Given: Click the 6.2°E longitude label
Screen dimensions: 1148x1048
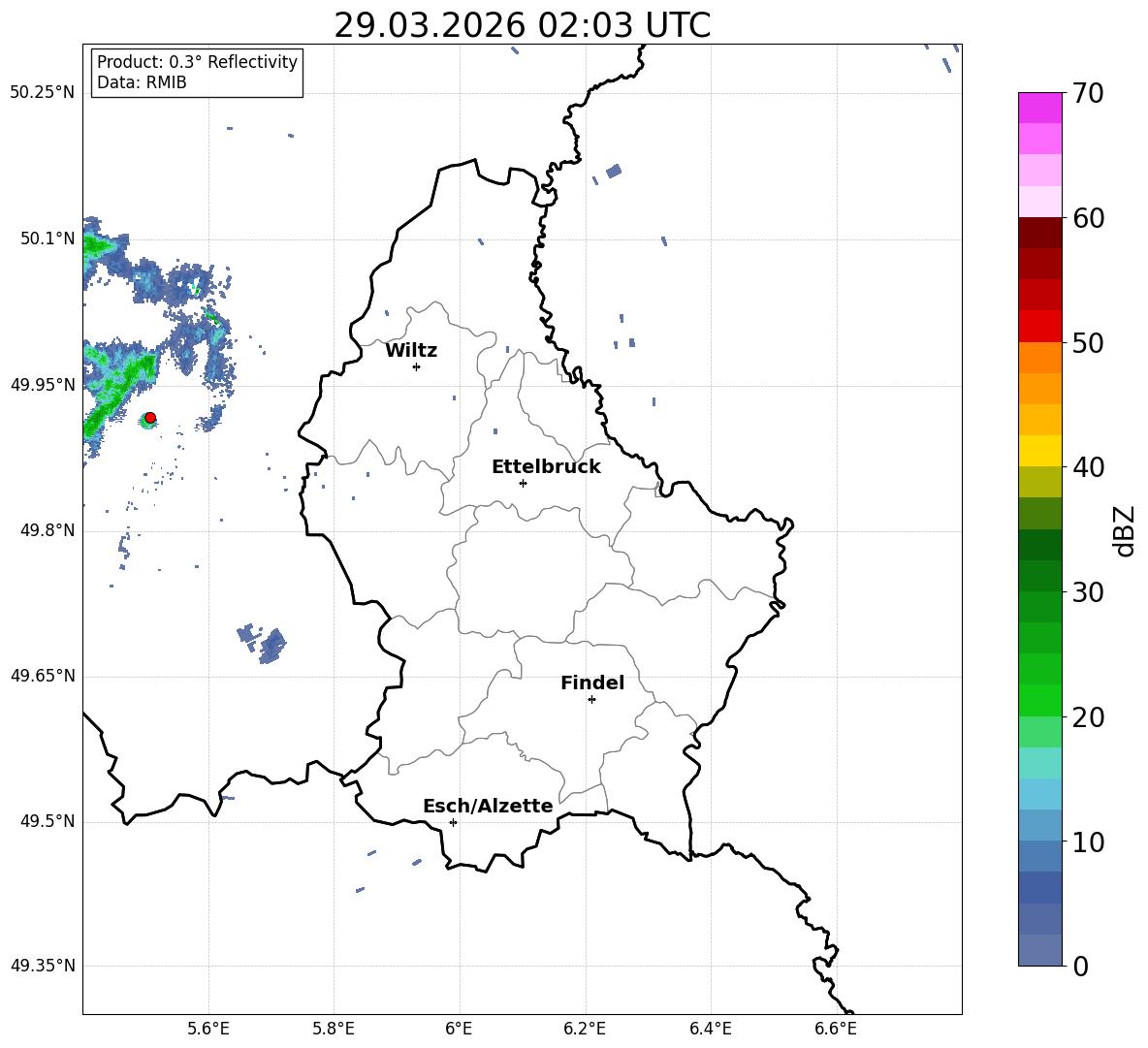Looking at the screenshot, I should [x=585, y=1029].
